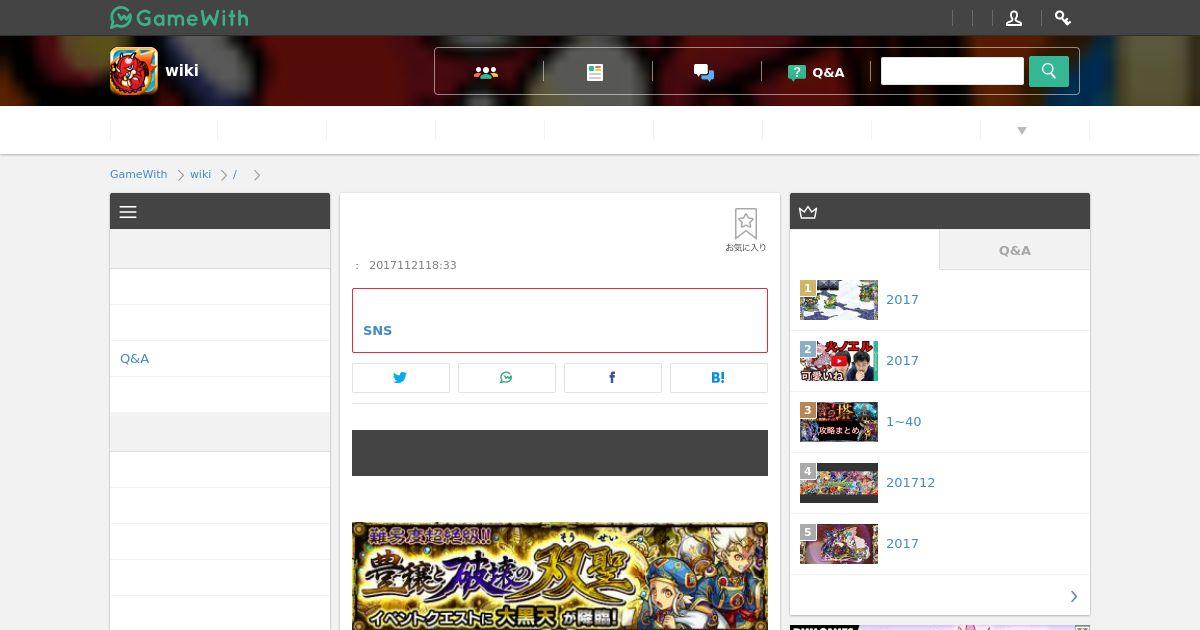Open rank 3 tower thumbnail
1200x630 pixels.
(839, 422)
